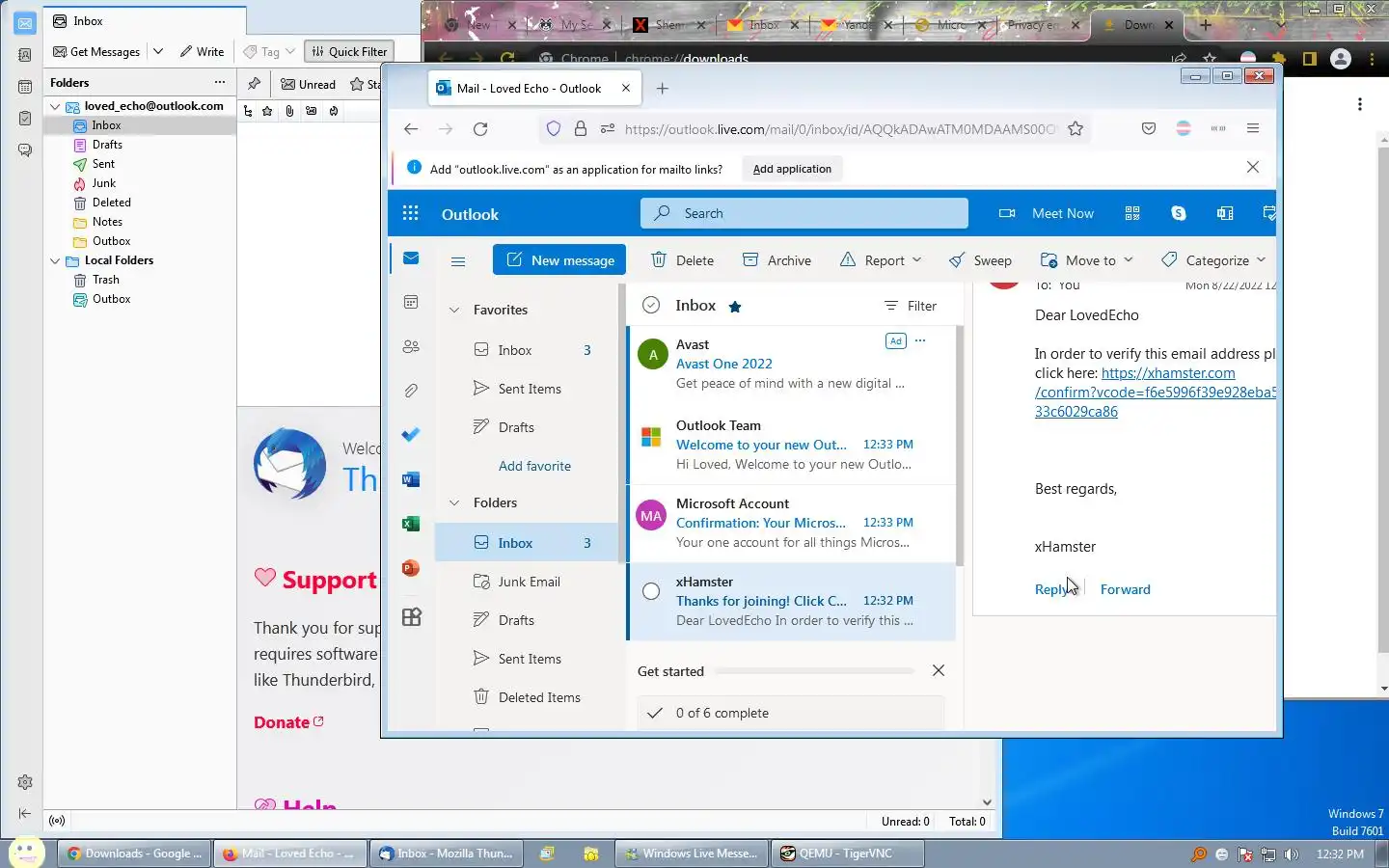Screen dimensions: 1389x868
Task: Reload the Outlook page in Firefox
Action: click(x=480, y=128)
